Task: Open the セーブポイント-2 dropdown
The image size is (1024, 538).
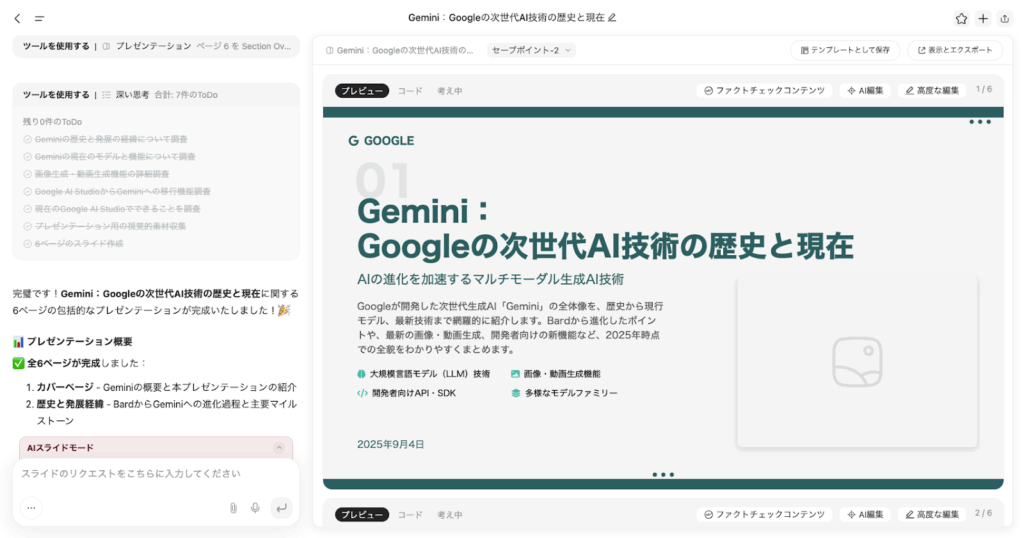Action: (531, 50)
